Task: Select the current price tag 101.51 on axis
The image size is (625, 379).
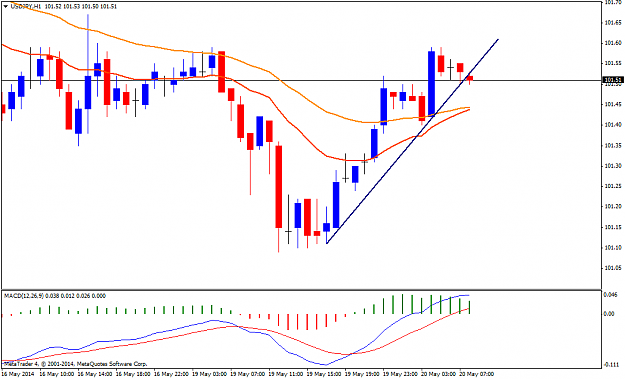Action: point(613,80)
